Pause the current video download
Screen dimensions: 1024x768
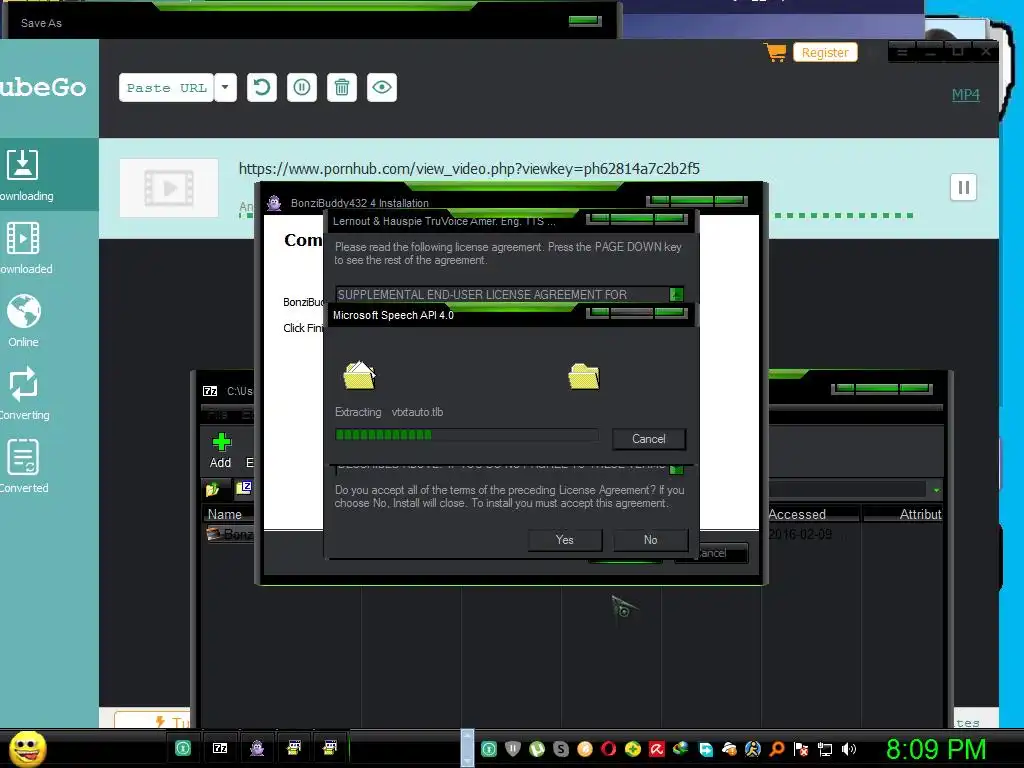coord(963,187)
